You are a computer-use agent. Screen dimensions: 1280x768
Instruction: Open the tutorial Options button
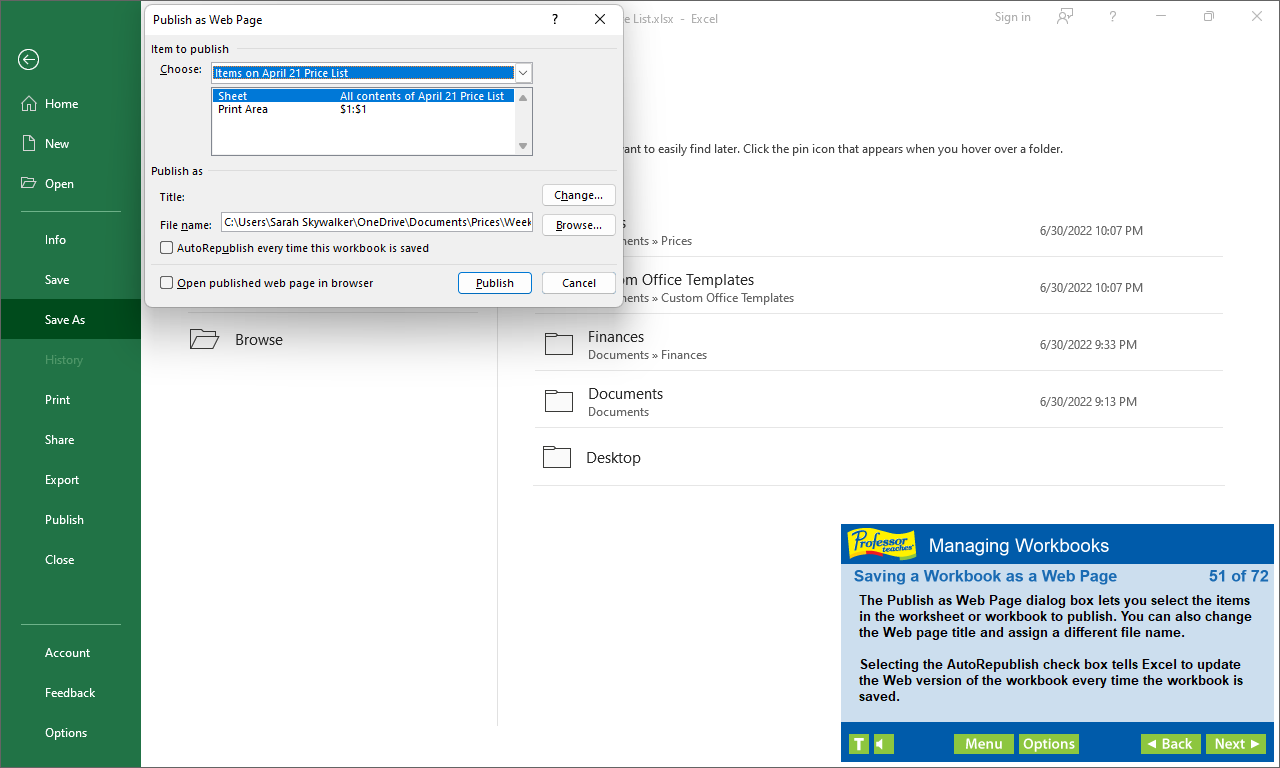tap(1049, 744)
